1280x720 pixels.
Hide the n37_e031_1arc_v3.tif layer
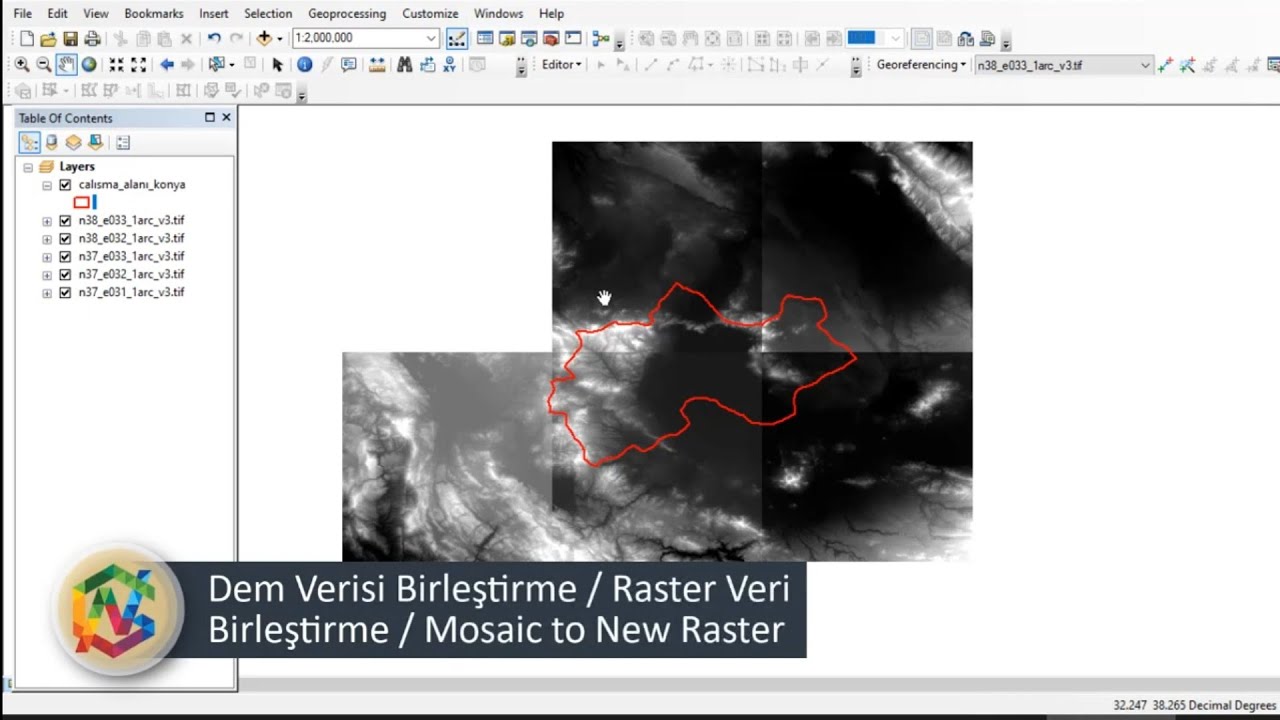(x=65, y=293)
